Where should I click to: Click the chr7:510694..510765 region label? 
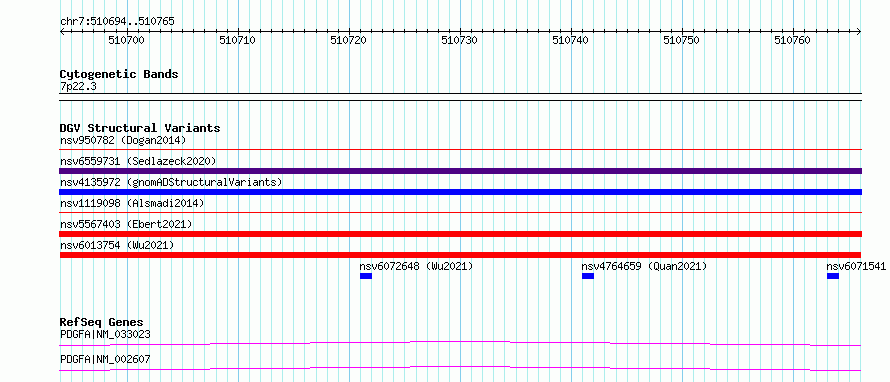[x=117, y=22]
